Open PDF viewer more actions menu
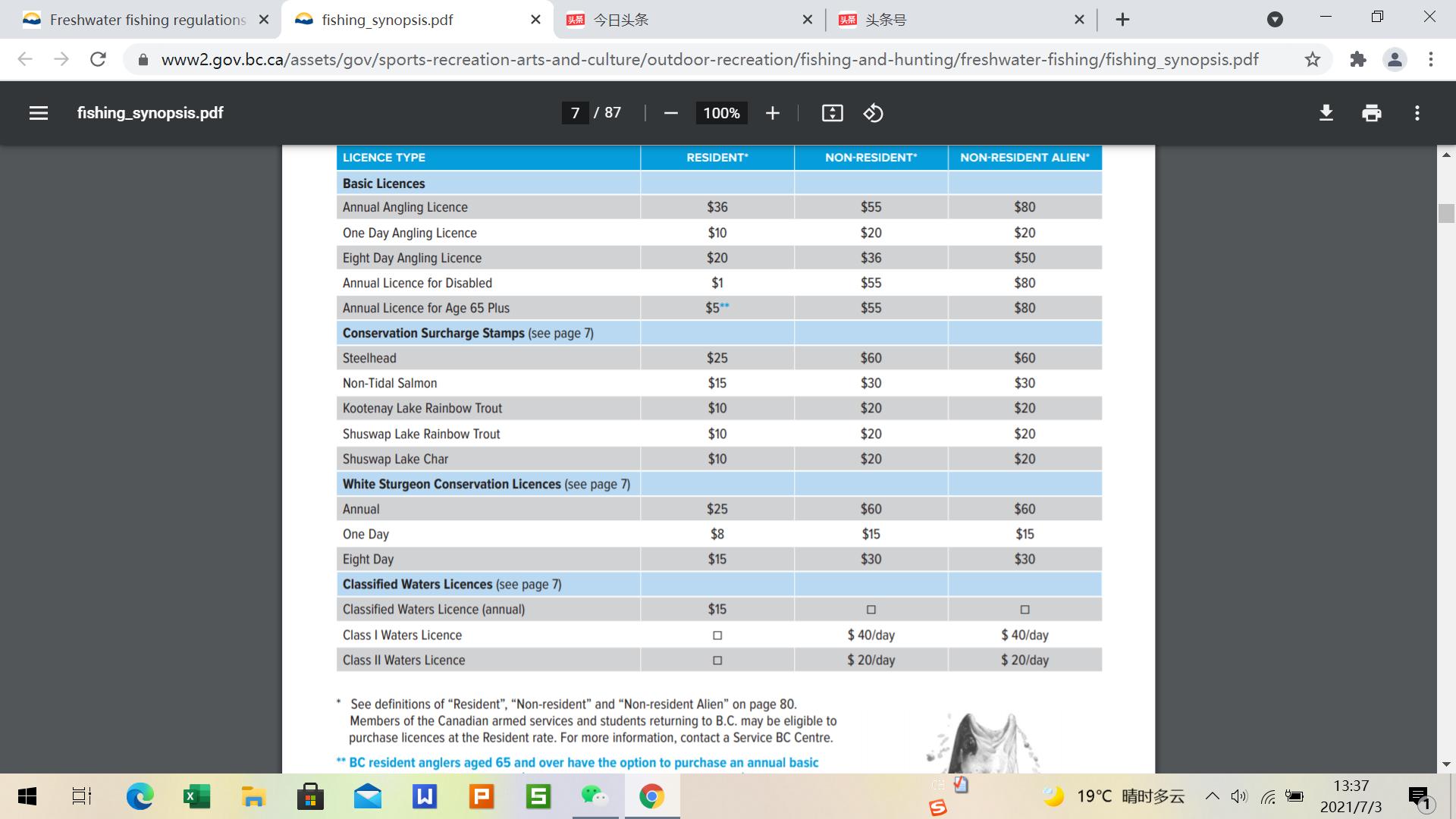Viewport: 1456px width, 819px height. pos(1417,113)
